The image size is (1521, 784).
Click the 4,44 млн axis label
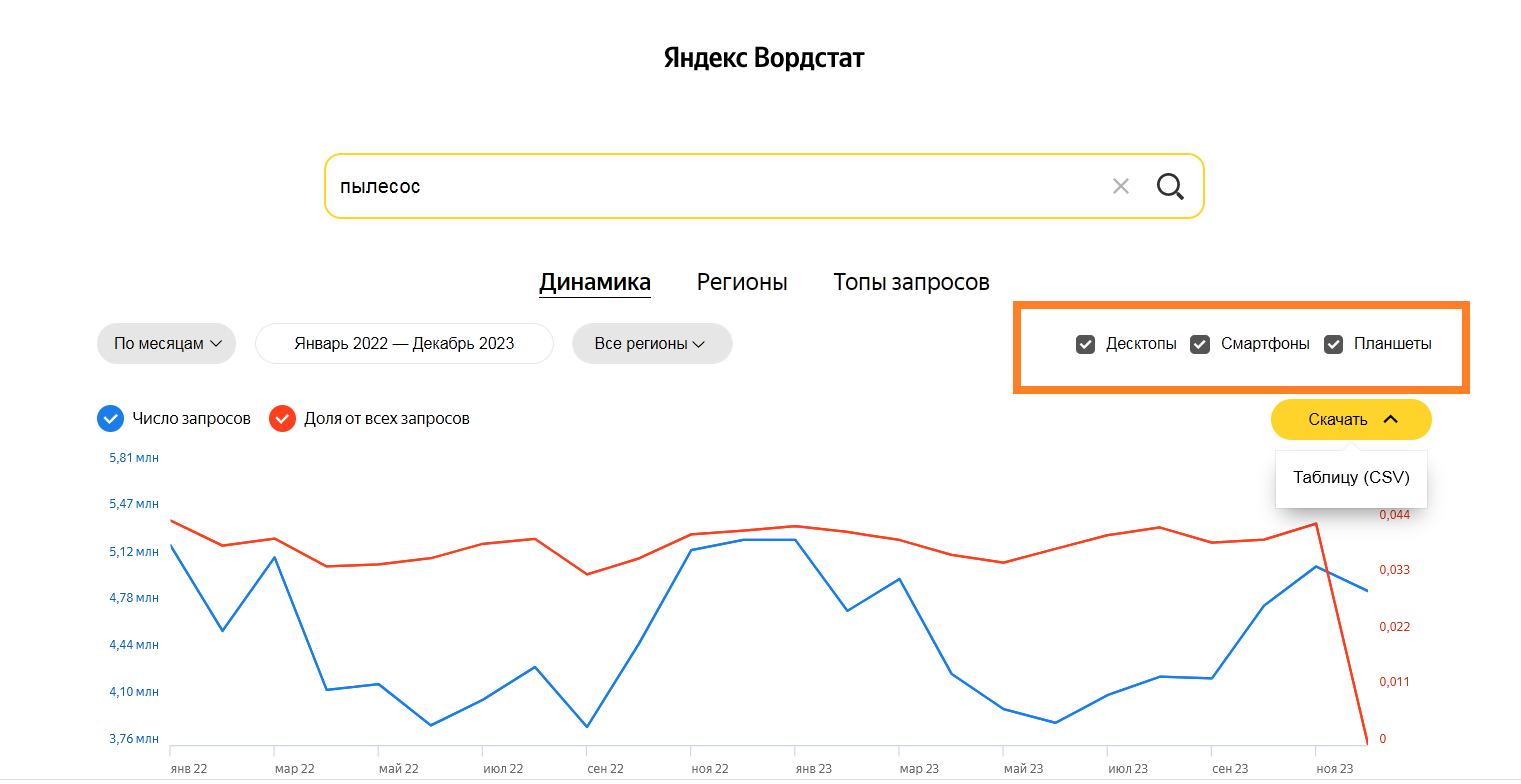point(134,645)
